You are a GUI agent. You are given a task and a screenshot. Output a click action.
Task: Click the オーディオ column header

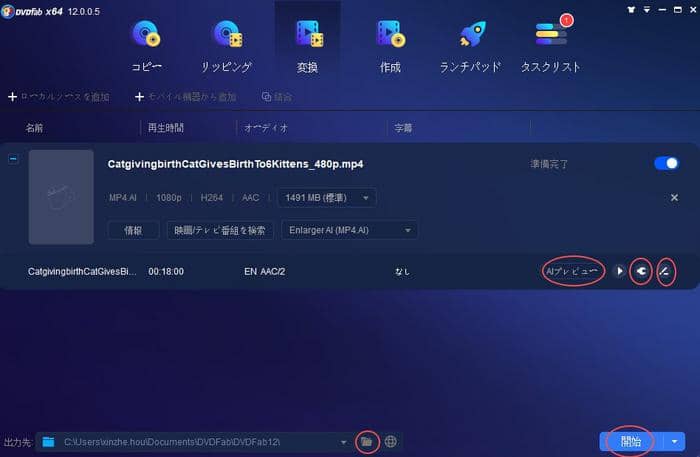pyautogui.click(x=266, y=129)
